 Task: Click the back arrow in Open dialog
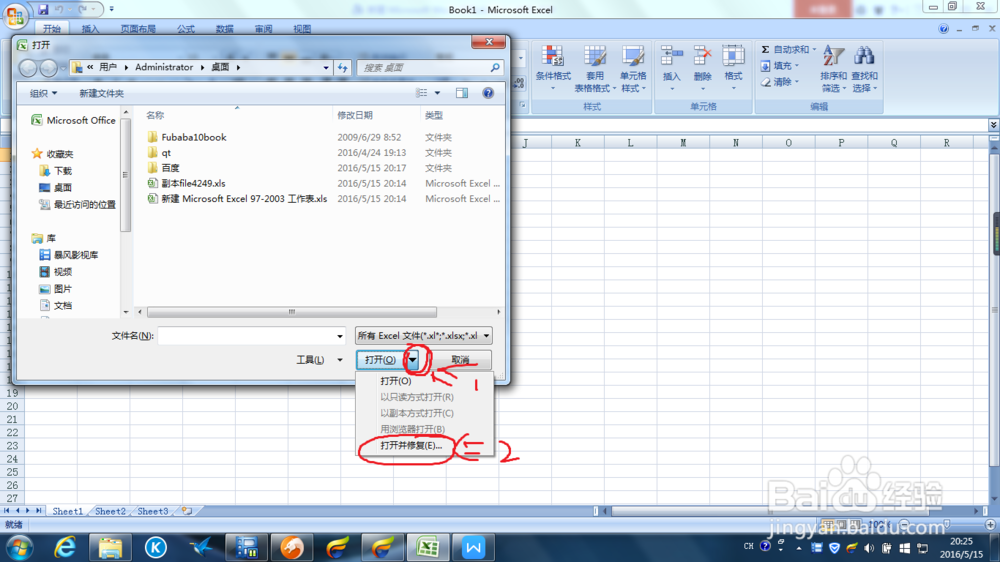tap(28, 68)
